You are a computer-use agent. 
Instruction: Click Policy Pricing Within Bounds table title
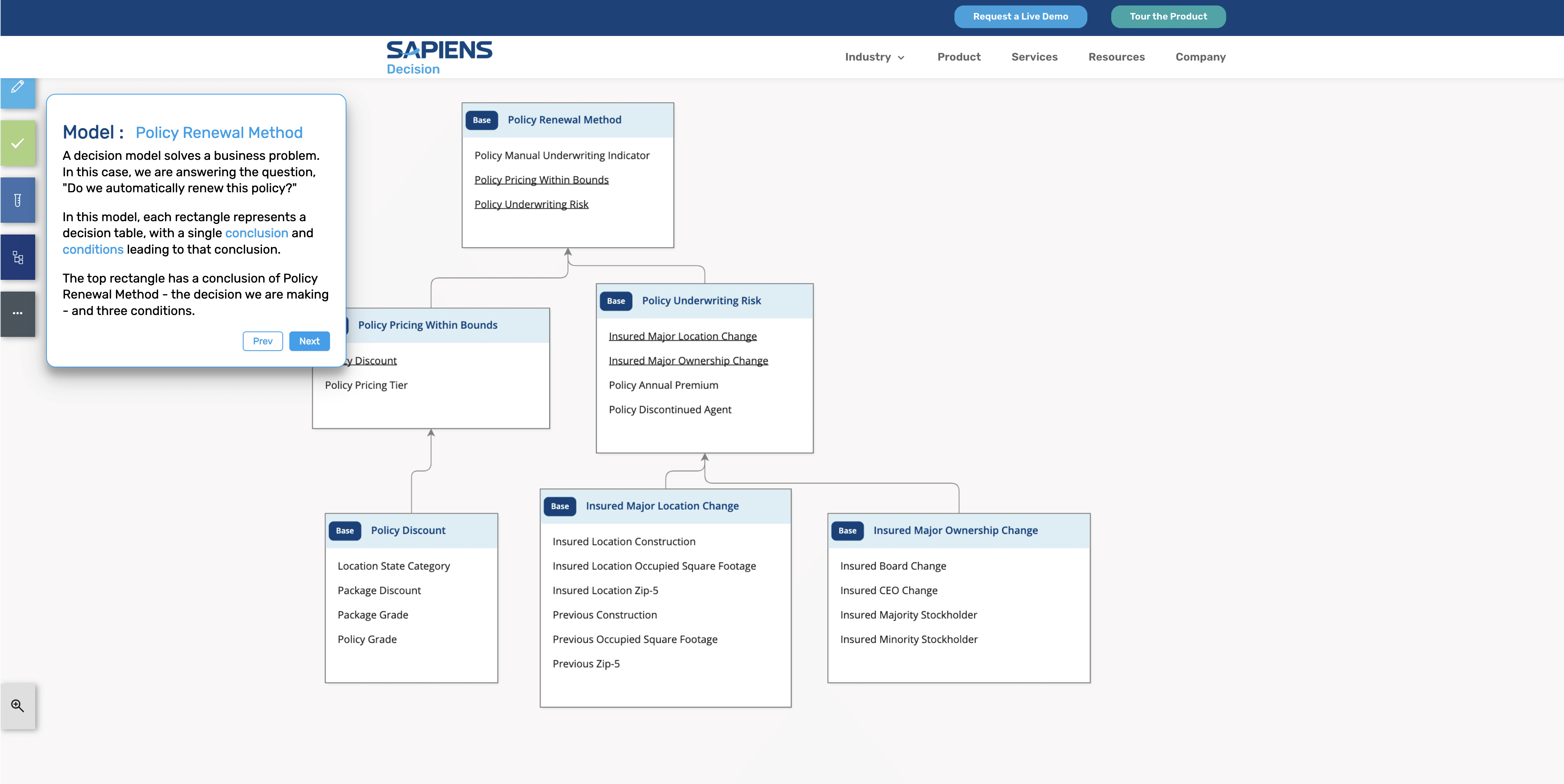pyautogui.click(x=427, y=325)
